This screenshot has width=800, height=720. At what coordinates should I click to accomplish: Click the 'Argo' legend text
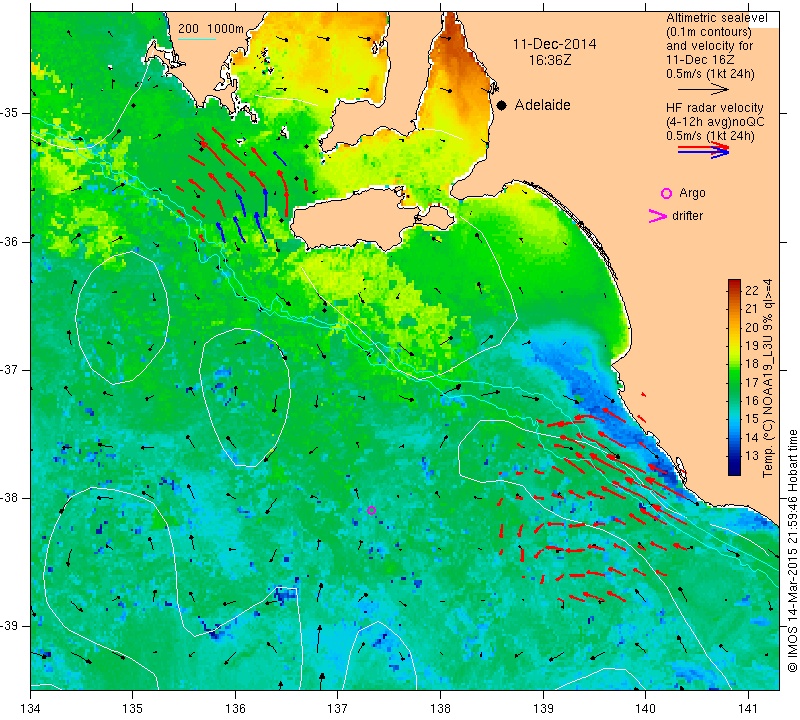[692, 193]
